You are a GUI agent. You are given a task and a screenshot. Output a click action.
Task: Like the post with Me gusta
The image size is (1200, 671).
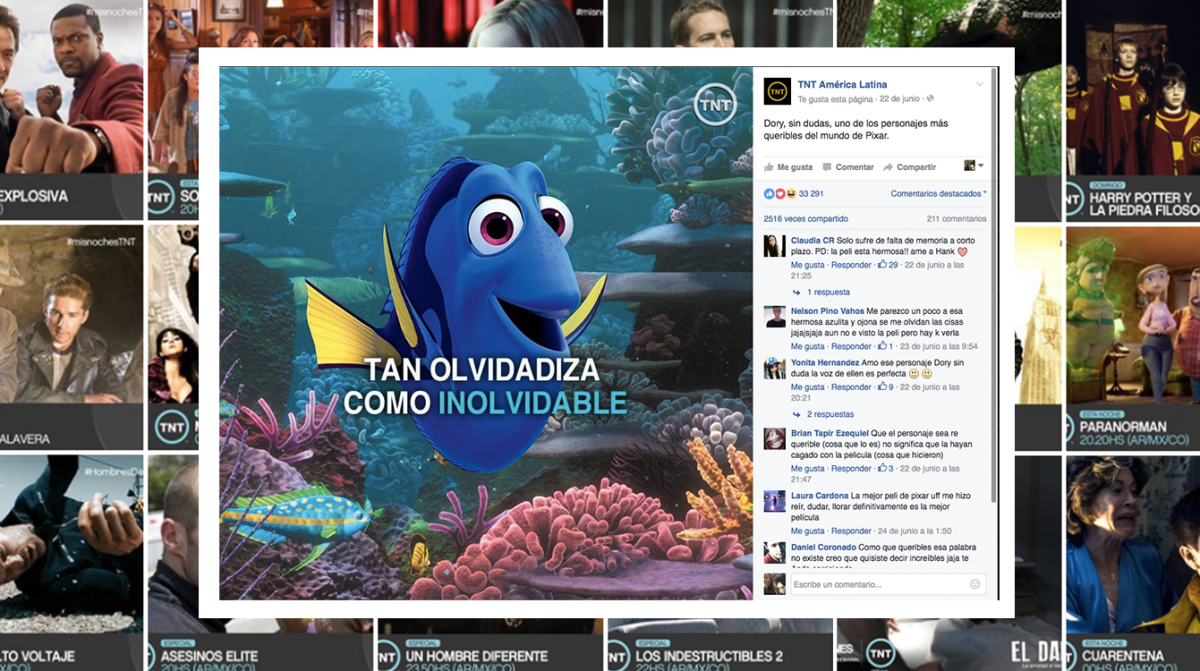pos(789,167)
